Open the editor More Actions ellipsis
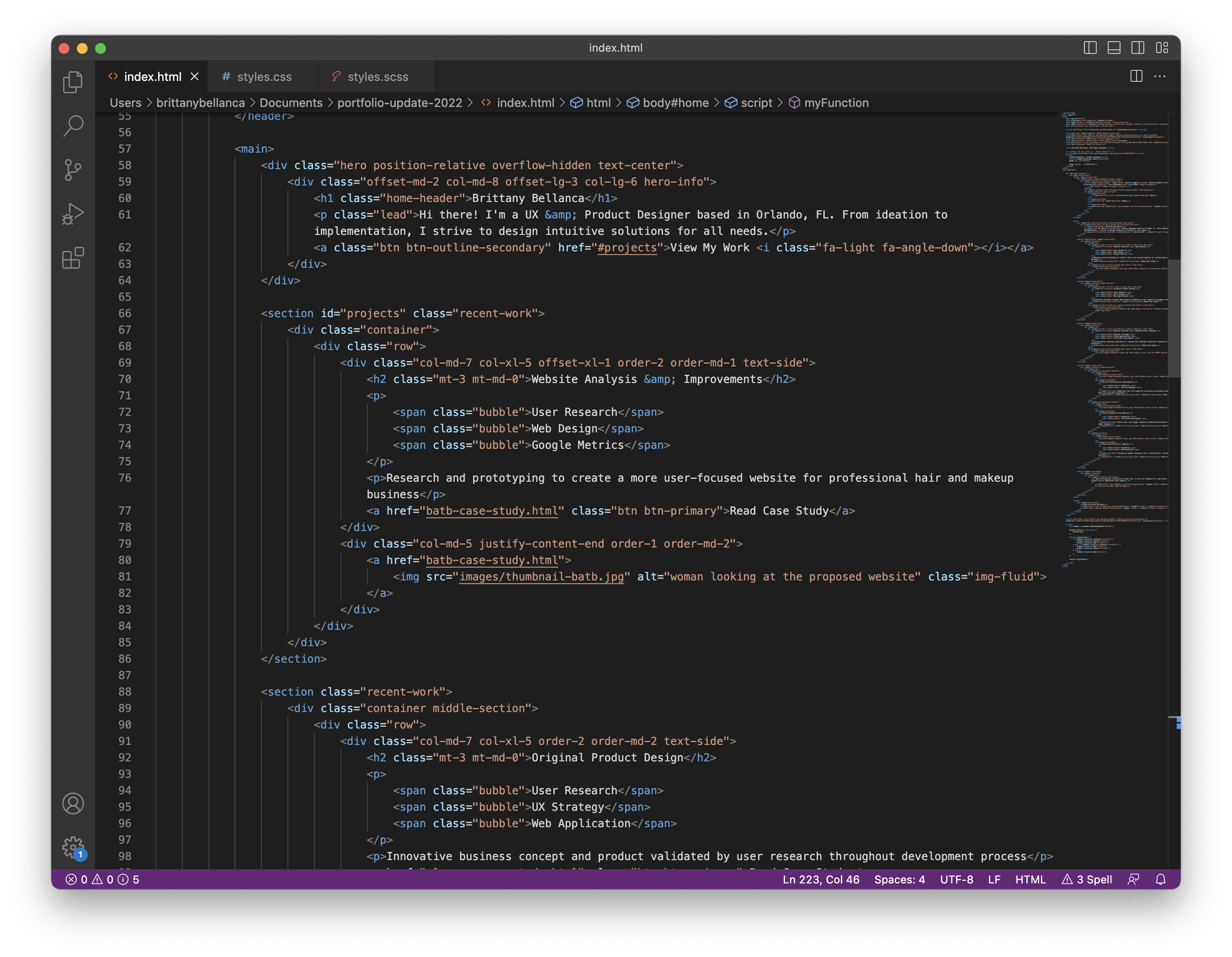The width and height of the screenshot is (1232, 957). [1160, 76]
